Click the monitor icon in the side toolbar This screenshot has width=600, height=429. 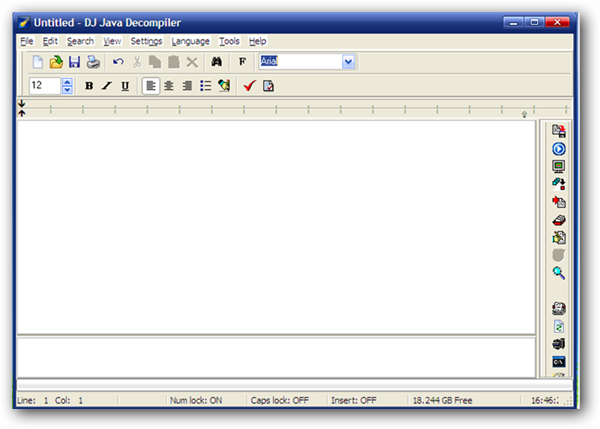pyautogui.click(x=559, y=166)
